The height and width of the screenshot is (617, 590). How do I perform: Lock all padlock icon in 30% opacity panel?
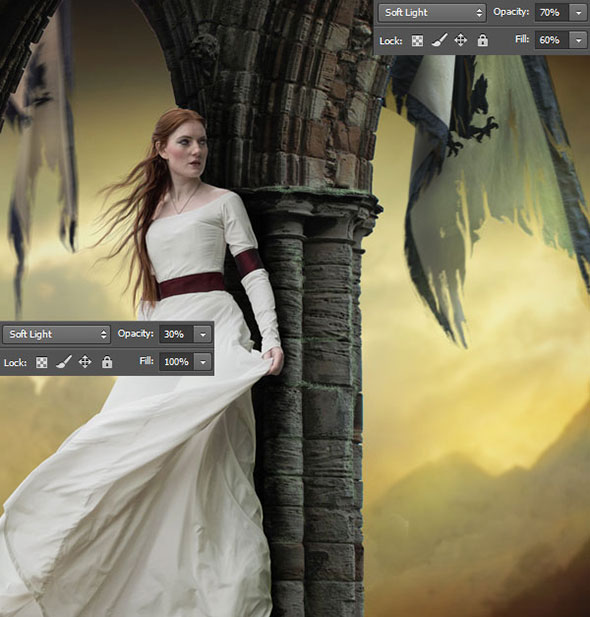click(107, 362)
